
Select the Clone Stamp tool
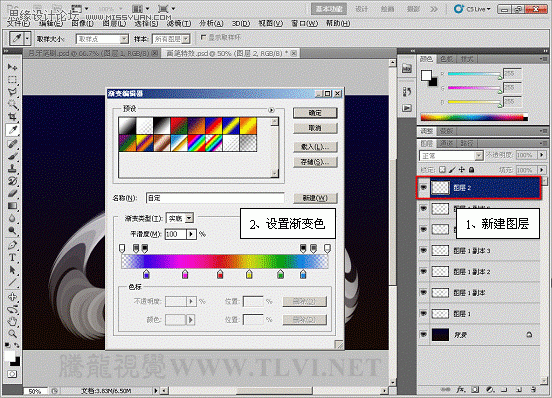tap(12, 169)
